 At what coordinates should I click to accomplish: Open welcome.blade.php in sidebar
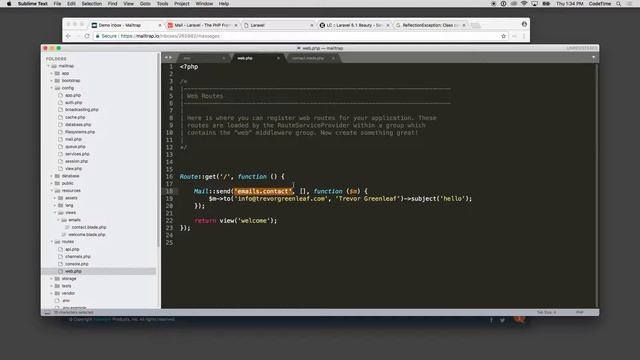pyautogui.click(x=87, y=234)
